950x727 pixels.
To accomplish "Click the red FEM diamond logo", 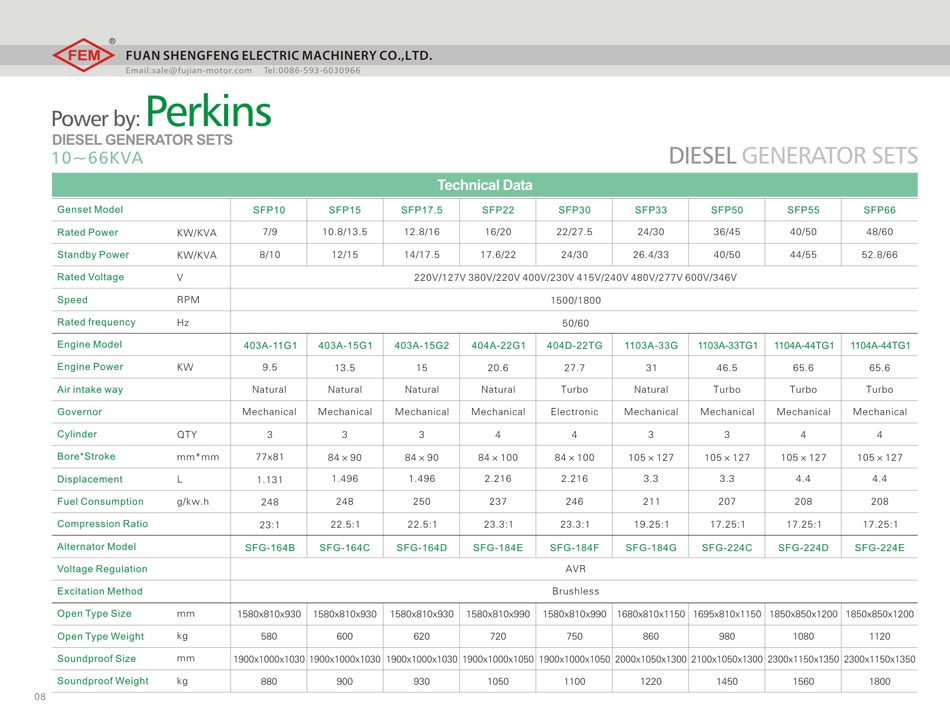I will click(84, 55).
